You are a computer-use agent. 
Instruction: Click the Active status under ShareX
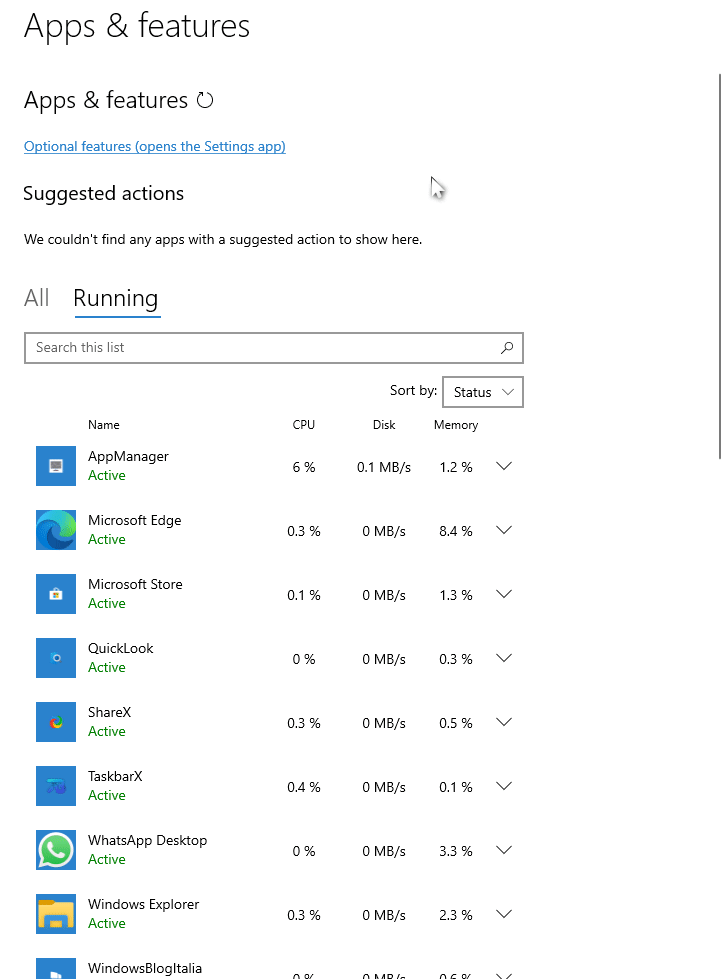(x=107, y=731)
